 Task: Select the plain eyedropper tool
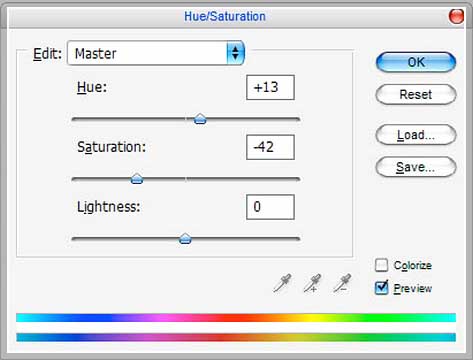click(282, 283)
